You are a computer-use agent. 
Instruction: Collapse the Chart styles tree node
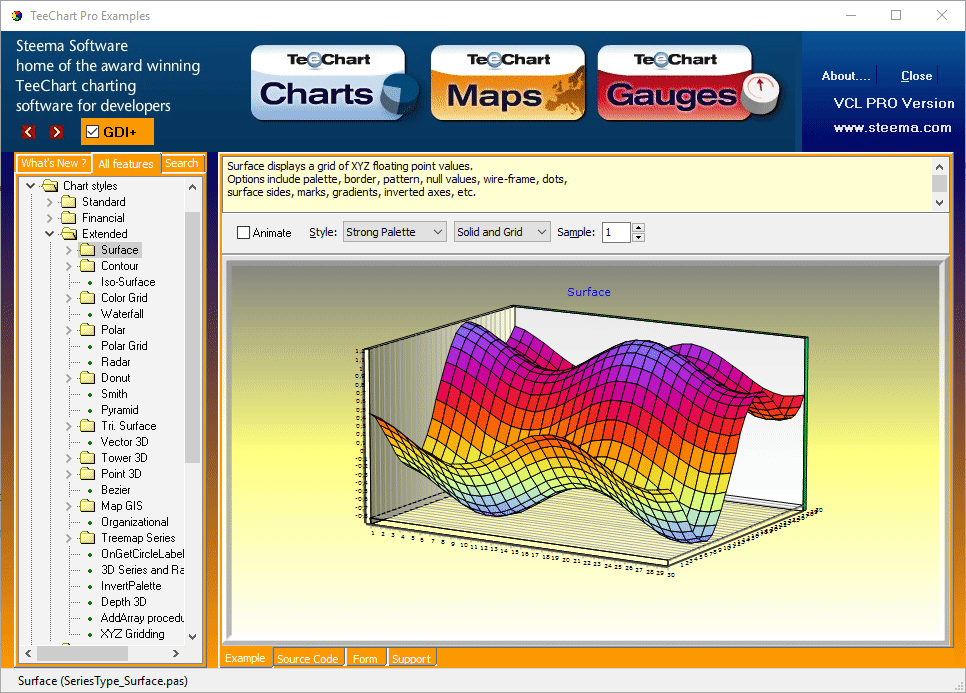click(30, 185)
